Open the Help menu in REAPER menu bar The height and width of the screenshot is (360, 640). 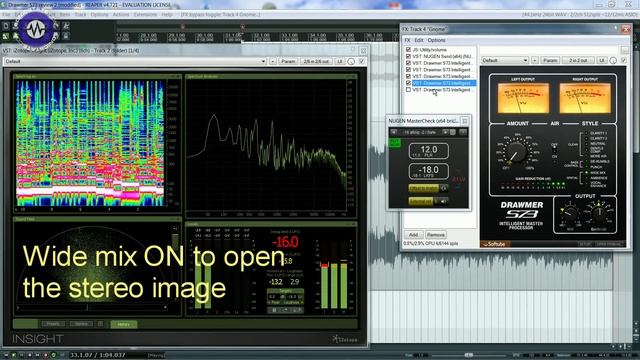(x=167, y=15)
